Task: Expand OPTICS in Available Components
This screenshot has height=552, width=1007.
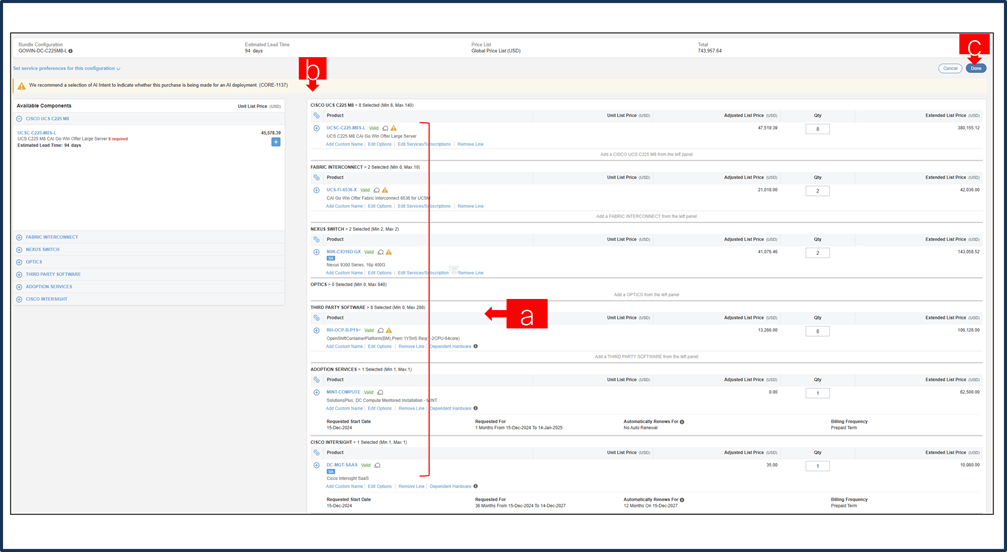Action: [19, 262]
